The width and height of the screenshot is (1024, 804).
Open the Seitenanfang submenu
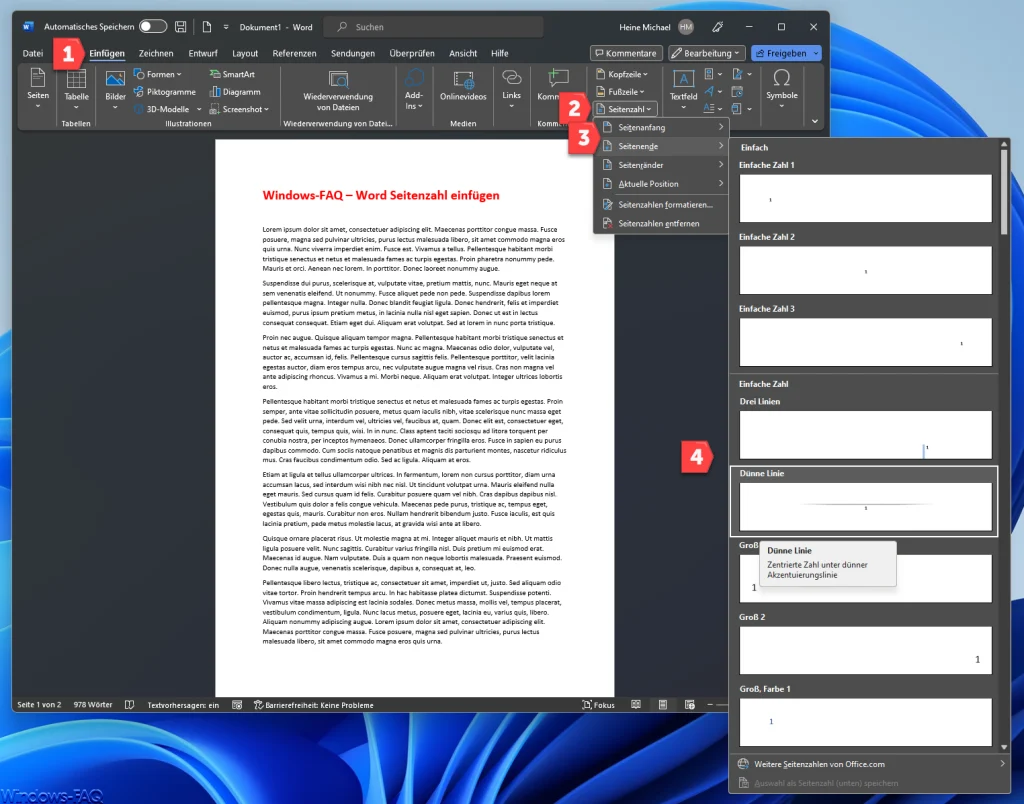[x=663, y=127]
